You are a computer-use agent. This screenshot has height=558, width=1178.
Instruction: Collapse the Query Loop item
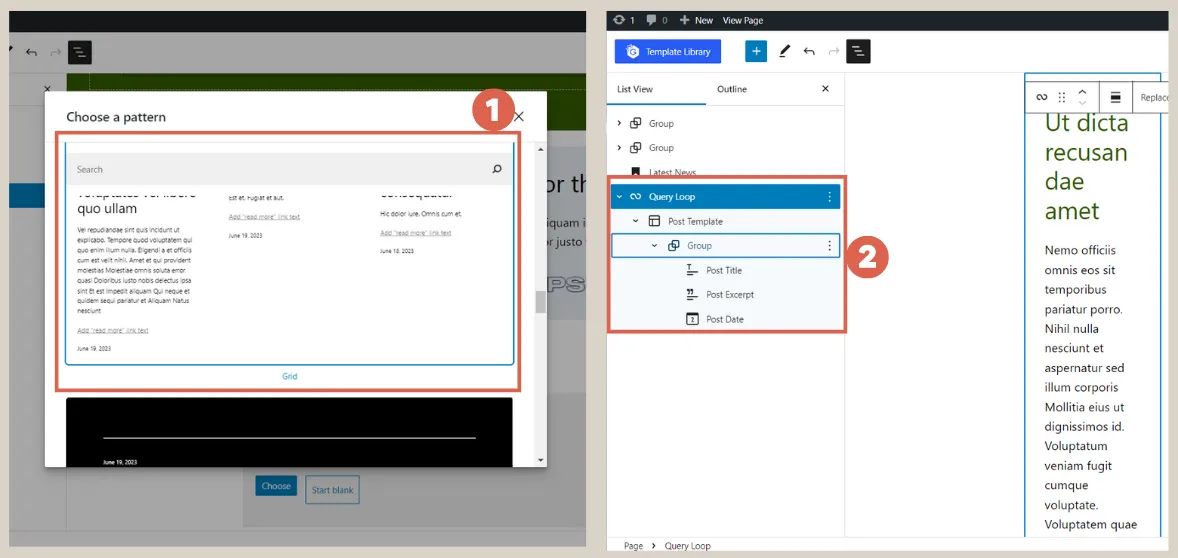619,197
